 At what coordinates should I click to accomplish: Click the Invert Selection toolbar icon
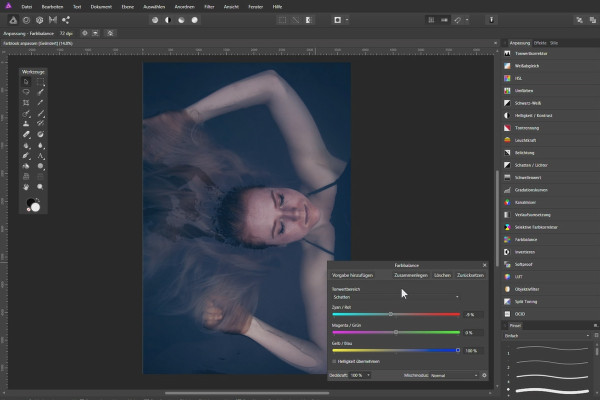pos(308,20)
